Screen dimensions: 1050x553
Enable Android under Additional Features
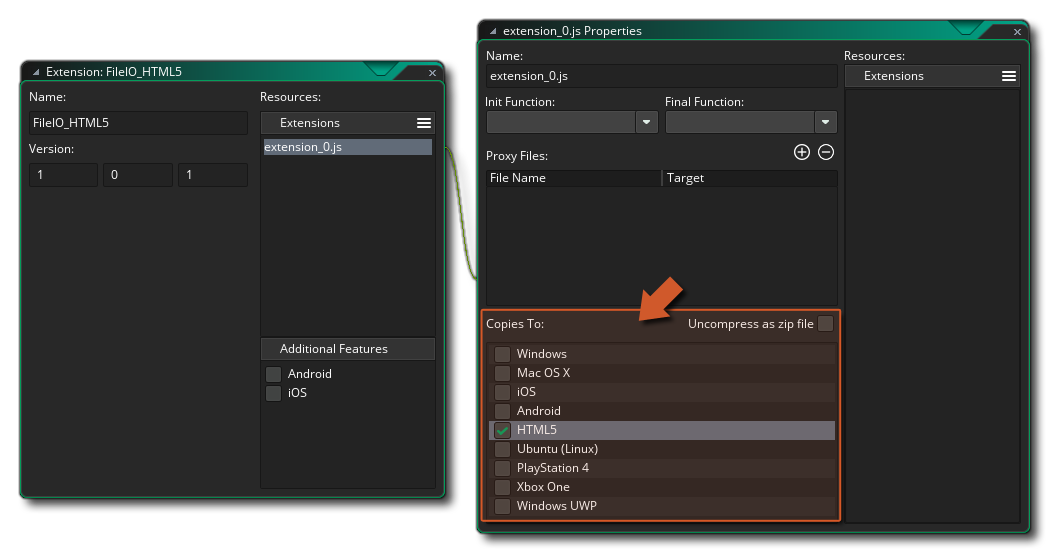coord(273,374)
